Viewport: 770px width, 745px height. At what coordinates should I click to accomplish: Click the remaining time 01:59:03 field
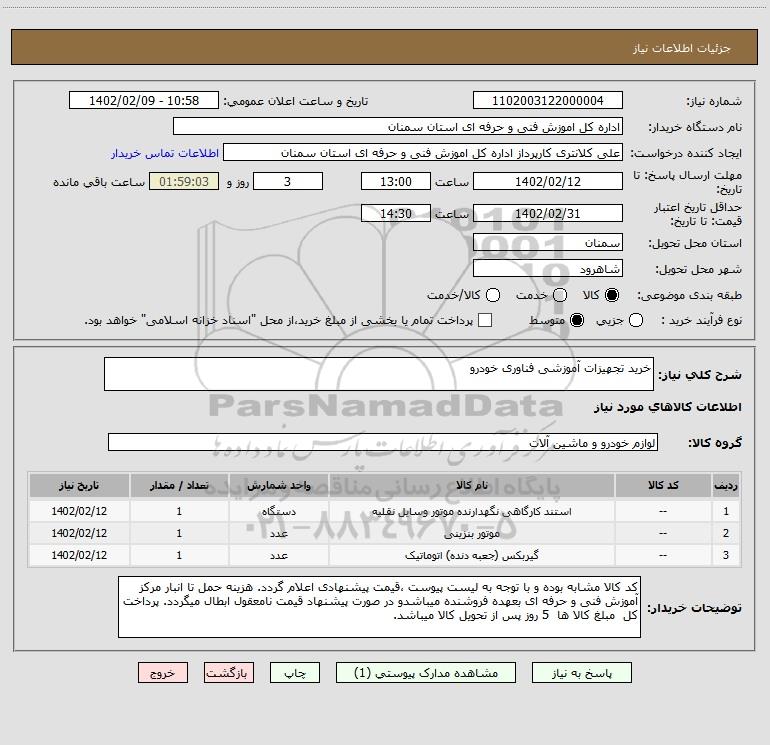pyautogui.click(x=184, y=181)
